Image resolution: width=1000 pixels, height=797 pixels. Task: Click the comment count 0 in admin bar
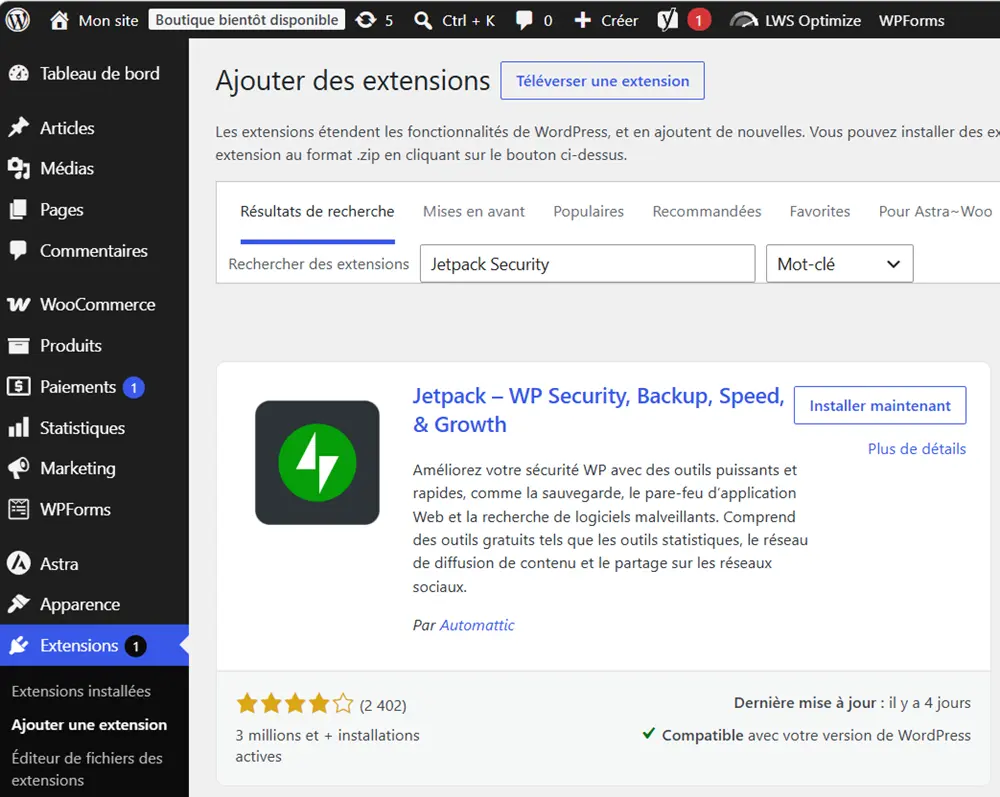pos(548,20)
